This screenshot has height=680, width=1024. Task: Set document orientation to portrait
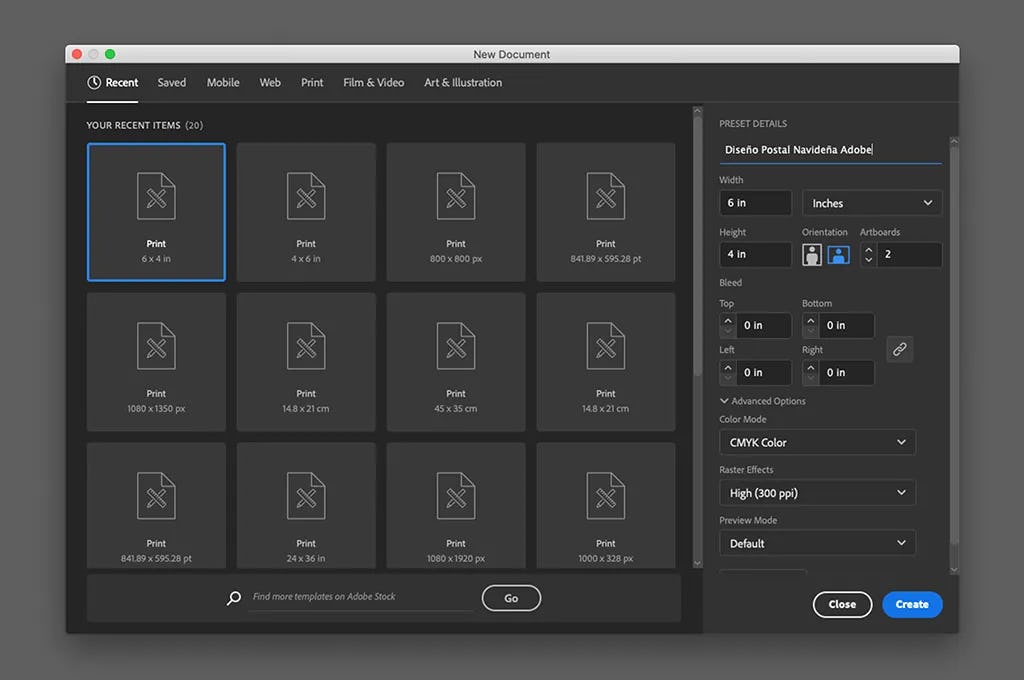click(812, 254)
